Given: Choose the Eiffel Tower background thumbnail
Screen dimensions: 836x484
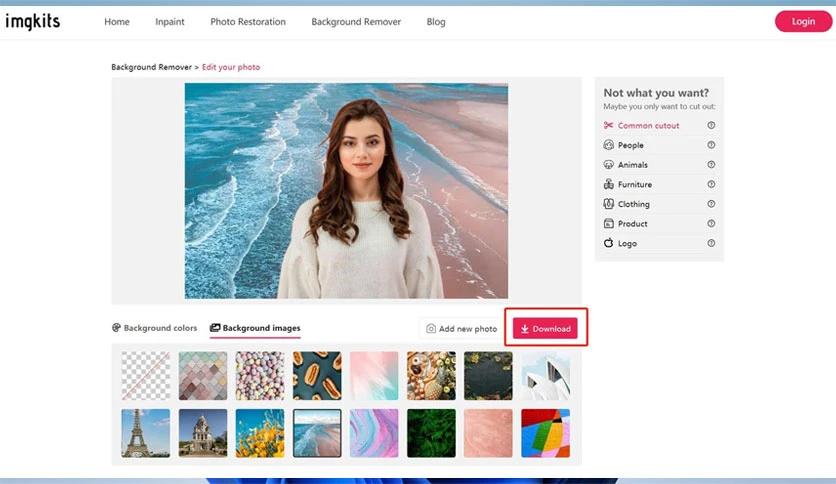Looking at the screenshot, I should click(146, 433).
